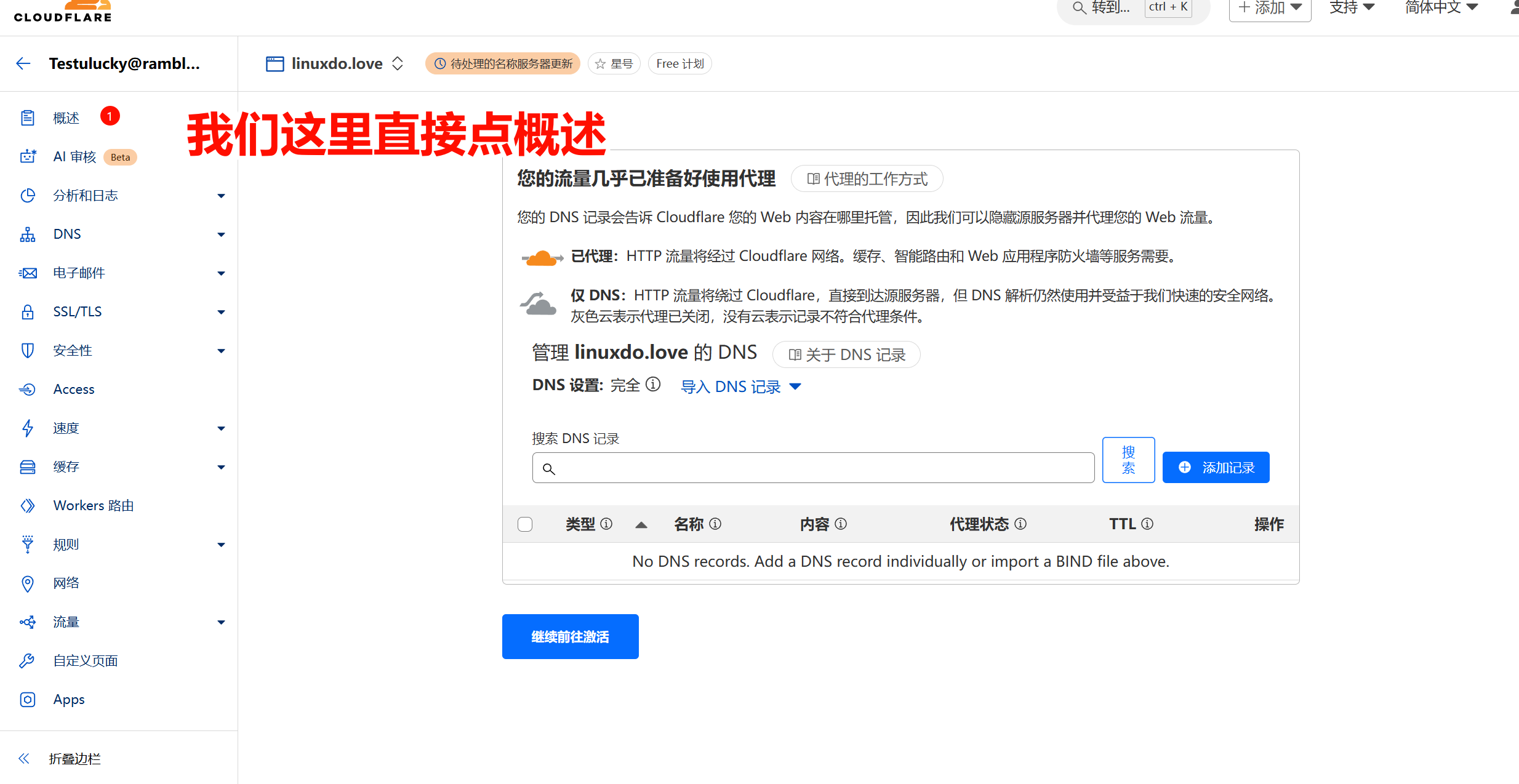Toggle the select-all DNS records checkbox
Image resolution: width=1519 pixels, height=784 pixels.
[525, 524]
